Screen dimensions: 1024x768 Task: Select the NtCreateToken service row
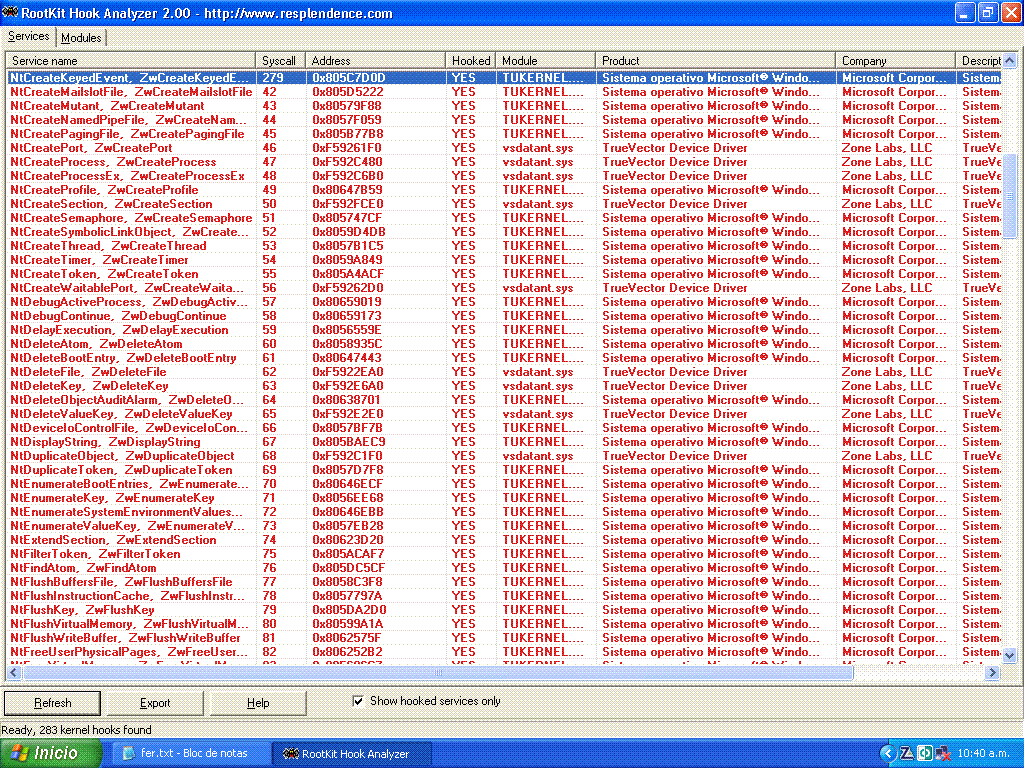(504, 274)
